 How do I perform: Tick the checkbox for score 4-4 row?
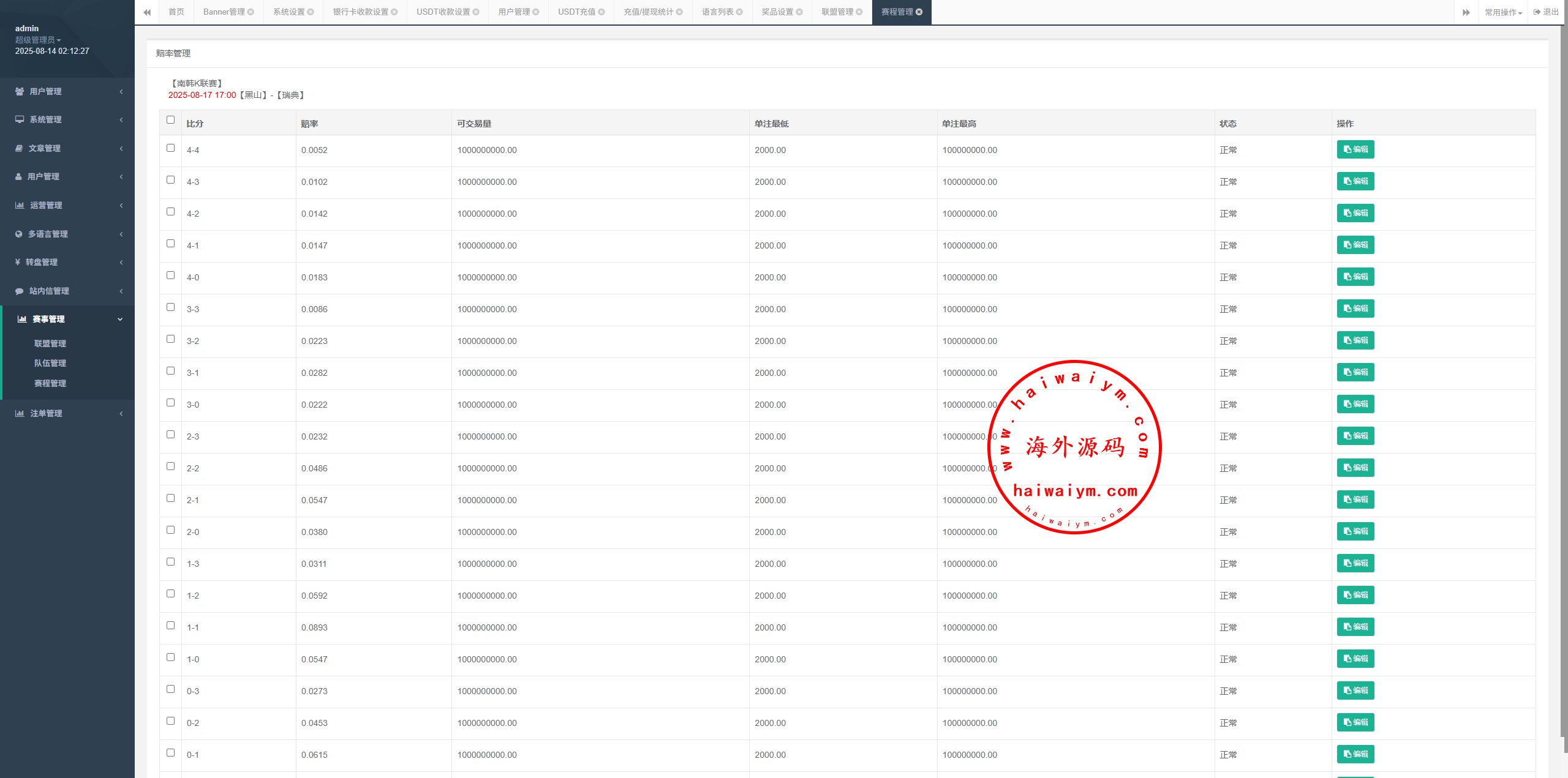pos(170,148)
